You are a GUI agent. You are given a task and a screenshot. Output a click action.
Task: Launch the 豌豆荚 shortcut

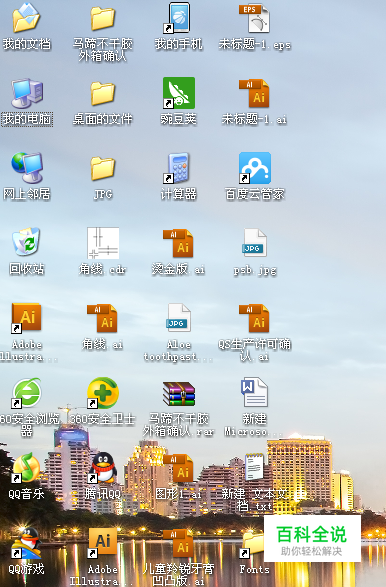click(179, 93)
